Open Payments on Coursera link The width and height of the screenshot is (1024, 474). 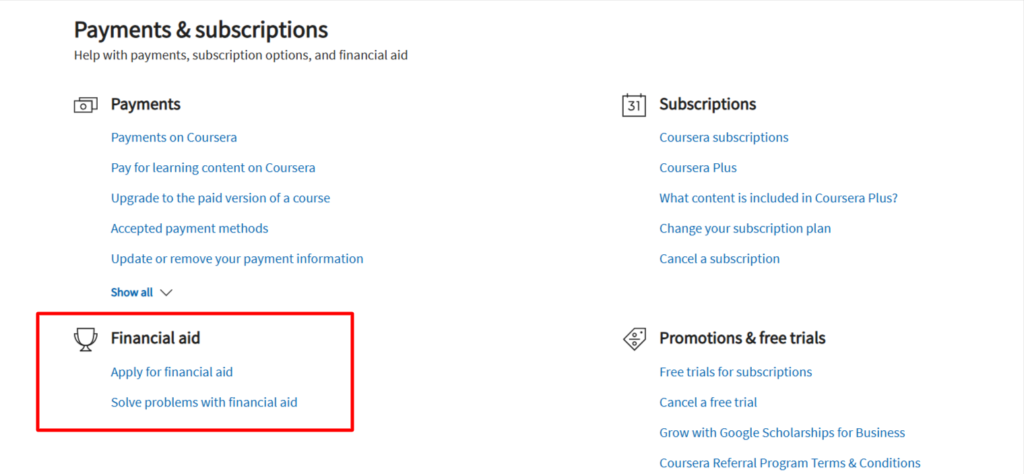point(174,137)
